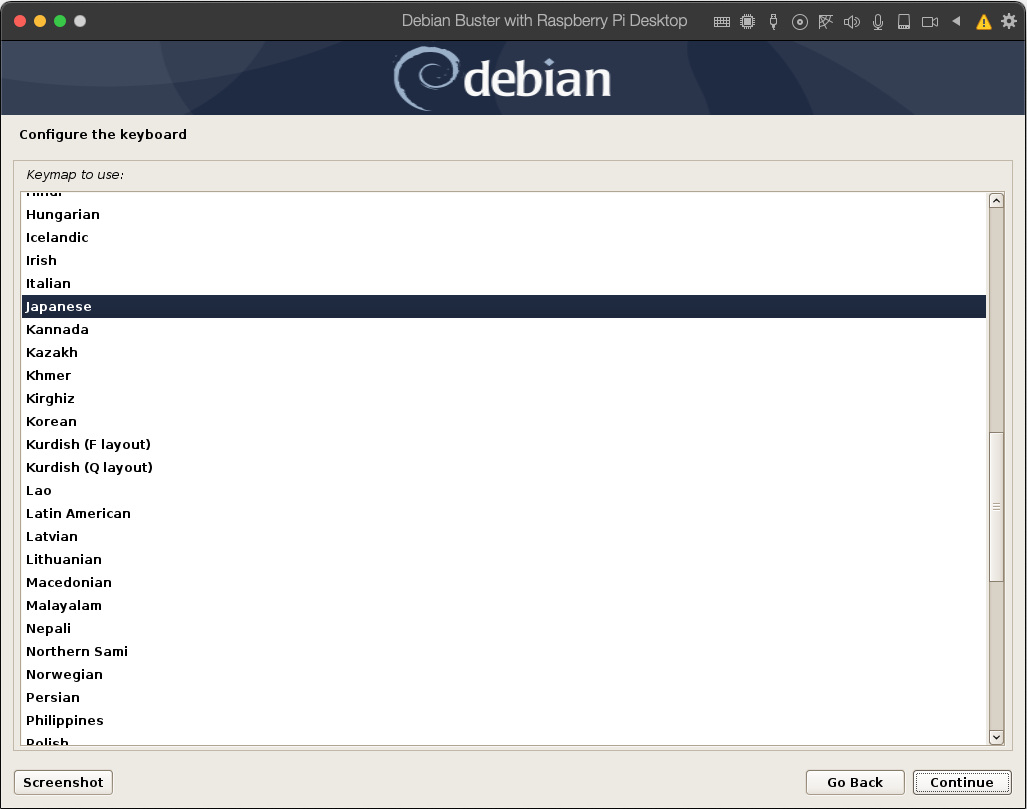1027x809 pixels.
Task: Click the gray fourth window control button
Action: (x=80, y=21)
